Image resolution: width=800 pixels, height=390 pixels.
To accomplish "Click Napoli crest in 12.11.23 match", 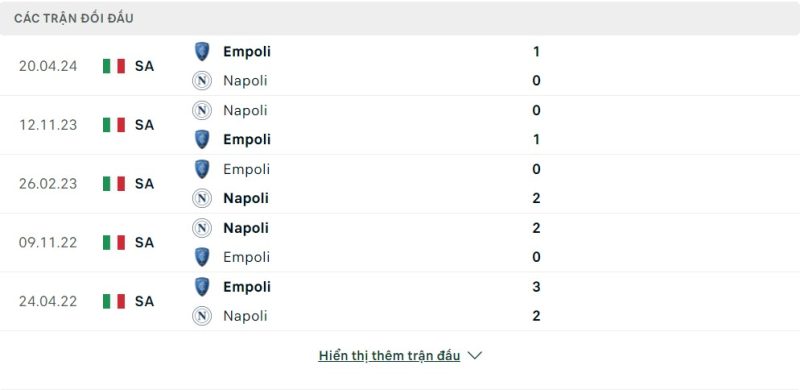I will pyautogui.click(x=202, y=110).
